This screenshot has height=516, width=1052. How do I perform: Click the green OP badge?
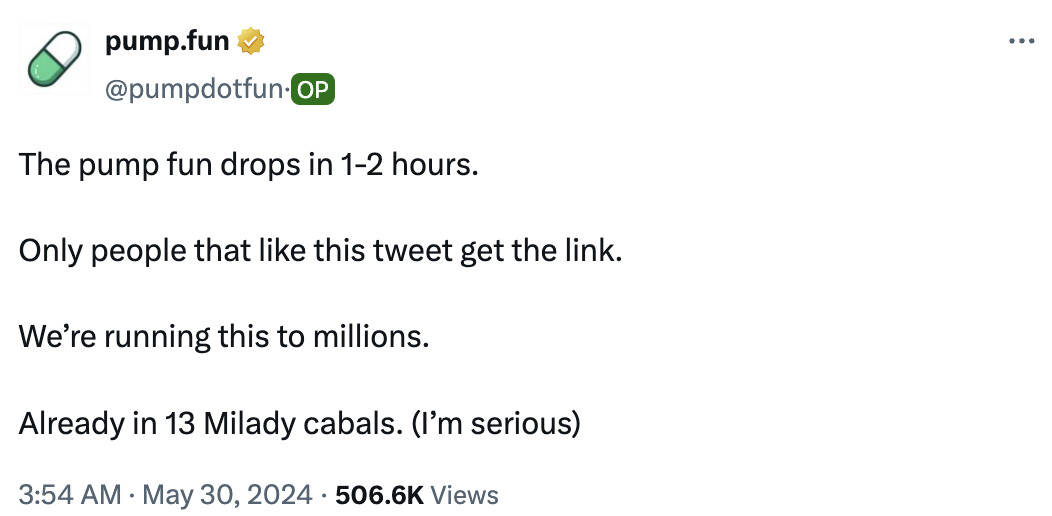tap(313, 90)
